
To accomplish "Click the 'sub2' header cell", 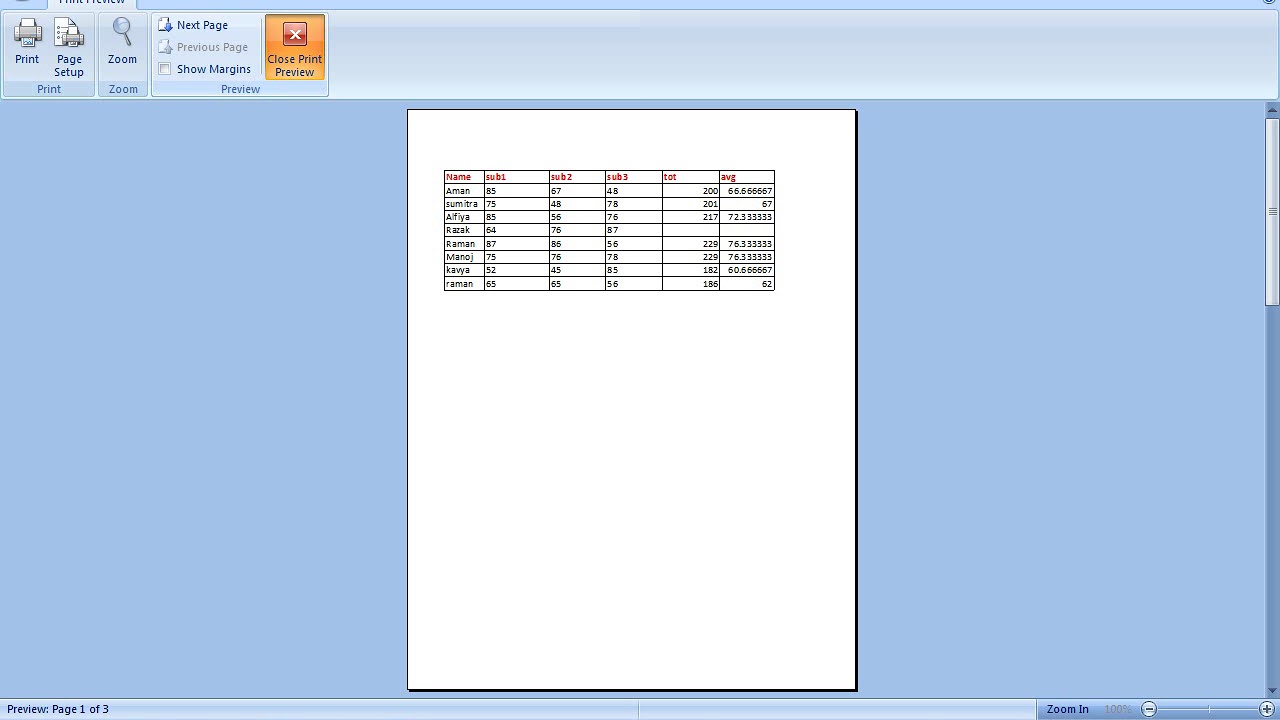I will (577, 177).
